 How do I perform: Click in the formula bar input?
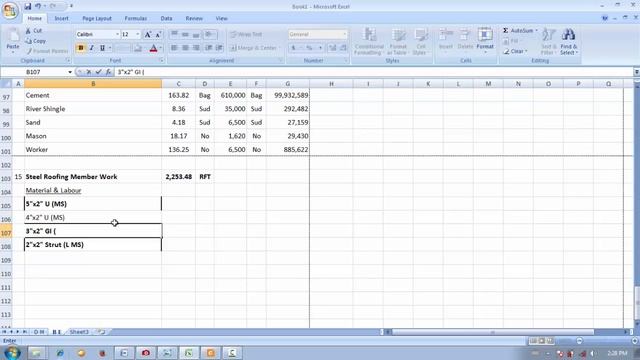tap(373, 72)
